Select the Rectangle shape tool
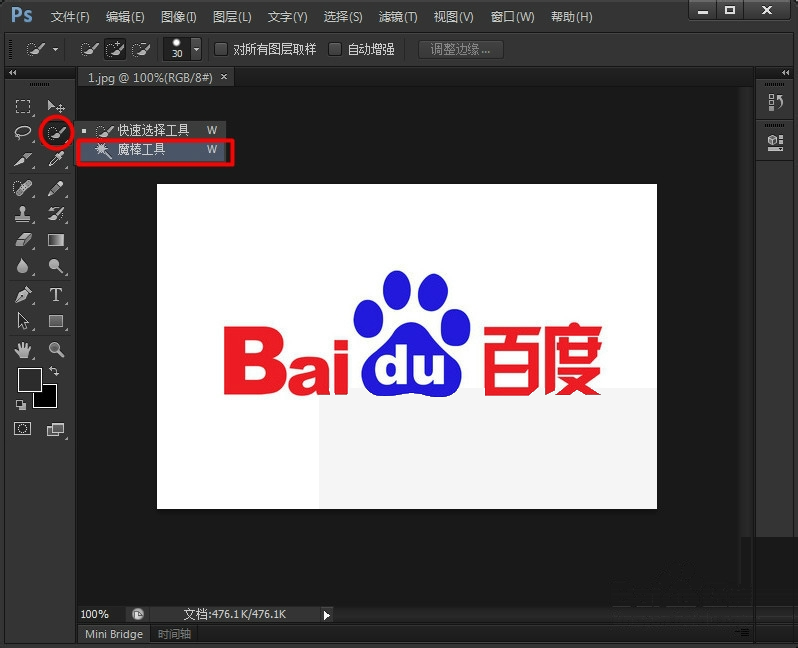 (x=55, y=321)
